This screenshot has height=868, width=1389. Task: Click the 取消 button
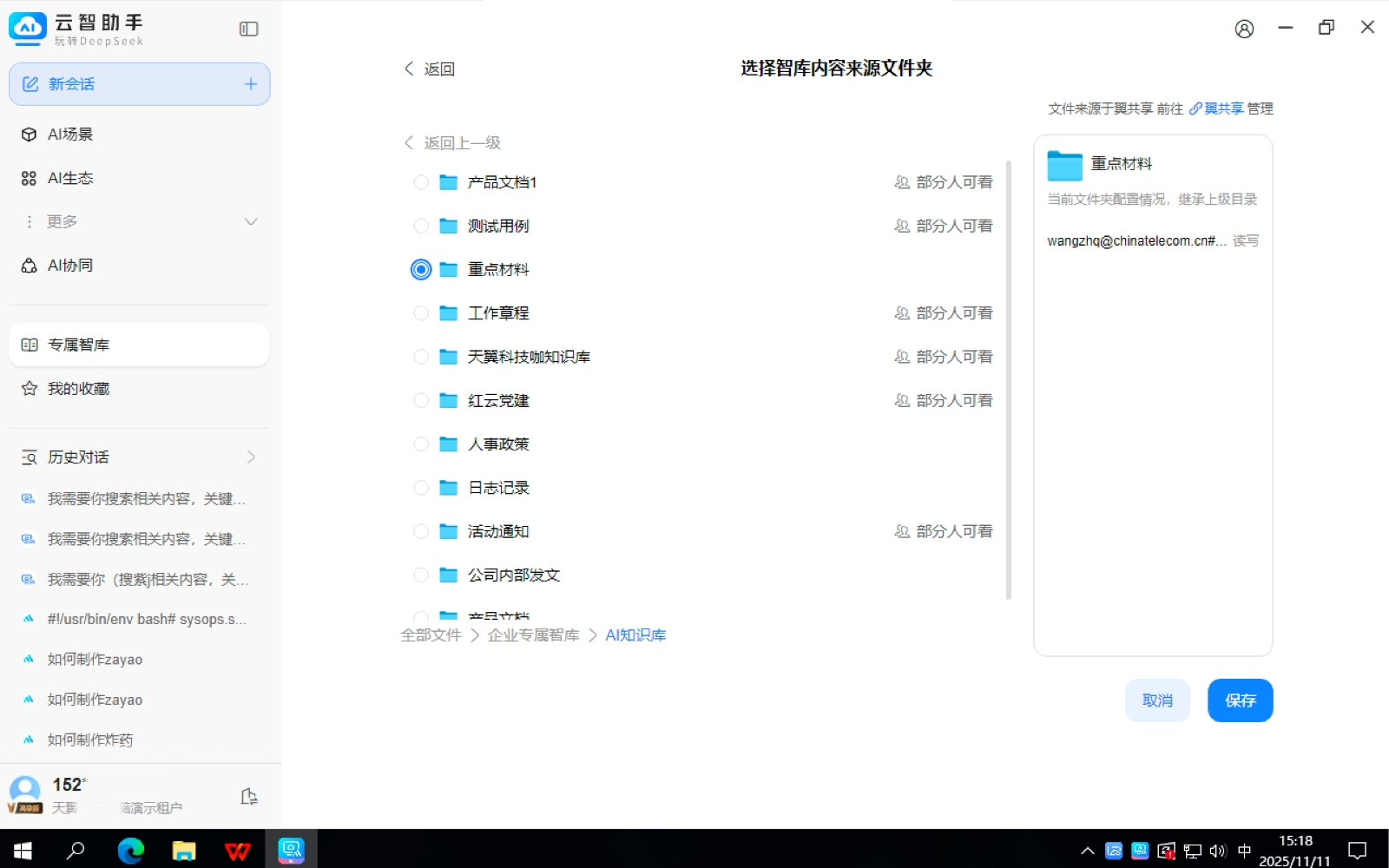coord(1156,700)
